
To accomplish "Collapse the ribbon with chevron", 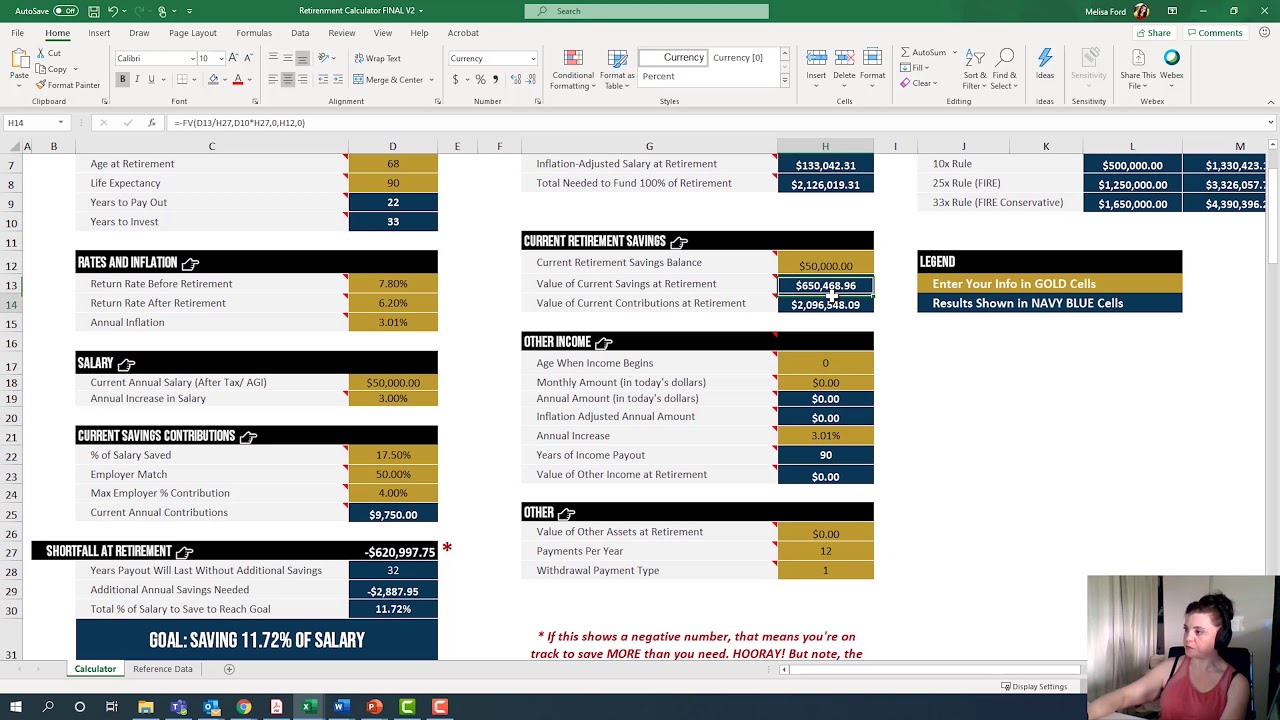I will (x=1269, y=101).
